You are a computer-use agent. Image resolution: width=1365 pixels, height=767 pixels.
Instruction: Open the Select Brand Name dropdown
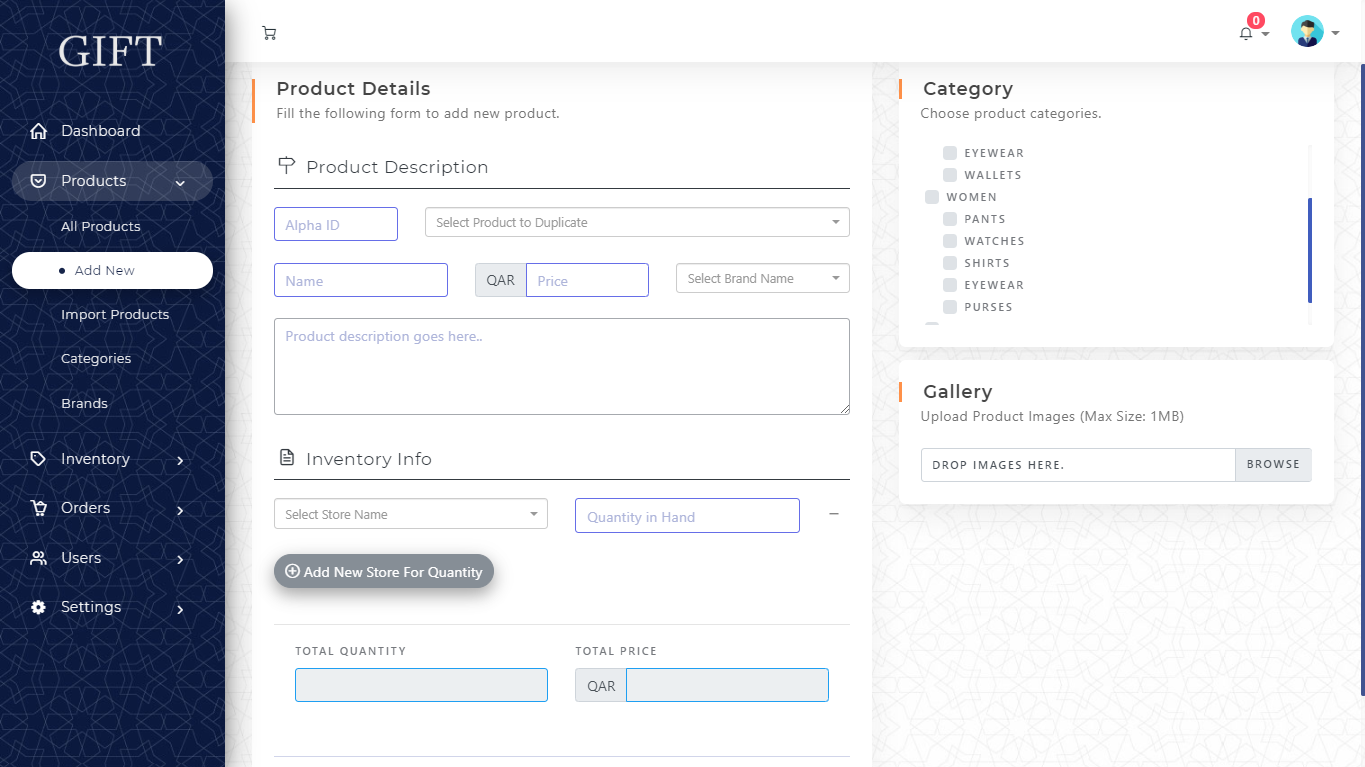point(762,279)
